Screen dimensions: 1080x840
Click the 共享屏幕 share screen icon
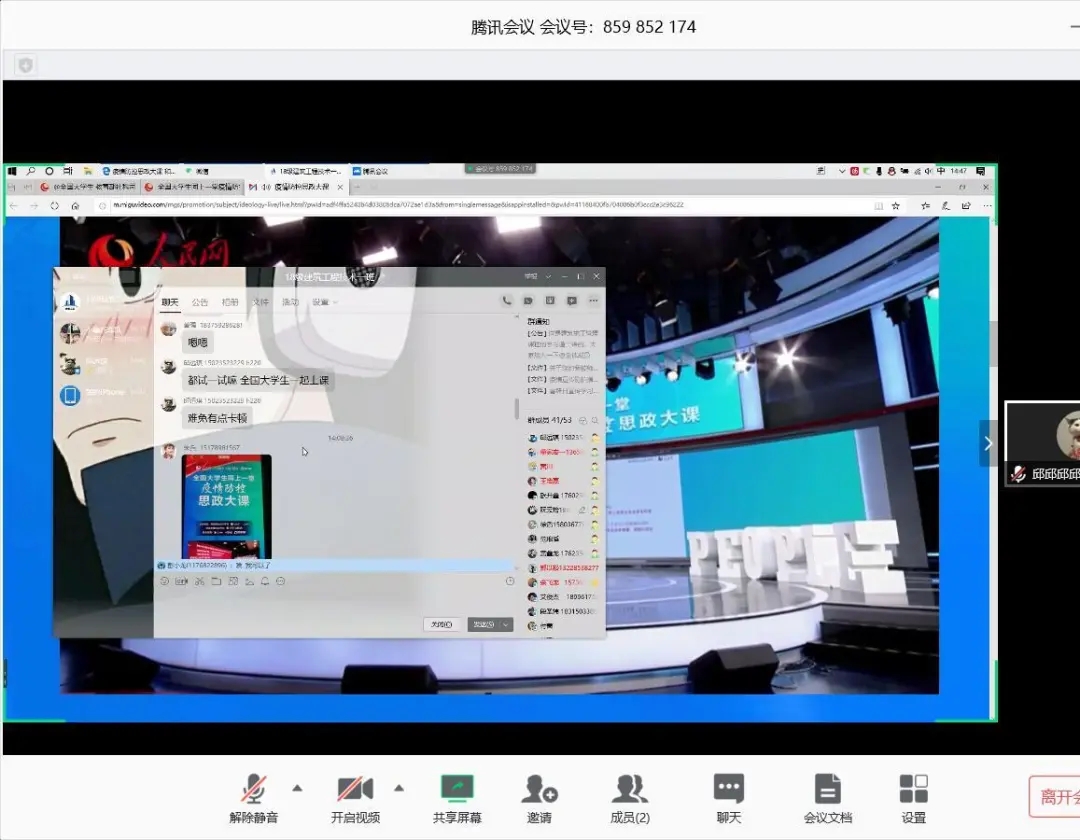[457, 790]
